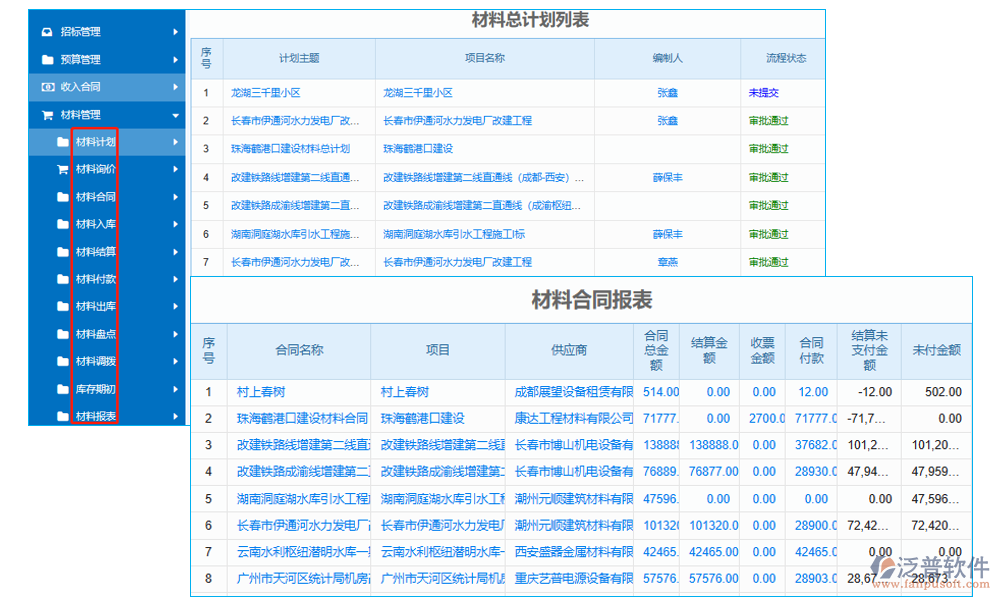Viewport: 1000px width, 600px height.
Task: Click the 材料询价 cart icon
Action: pyautogui.click(x=62, y=170)
